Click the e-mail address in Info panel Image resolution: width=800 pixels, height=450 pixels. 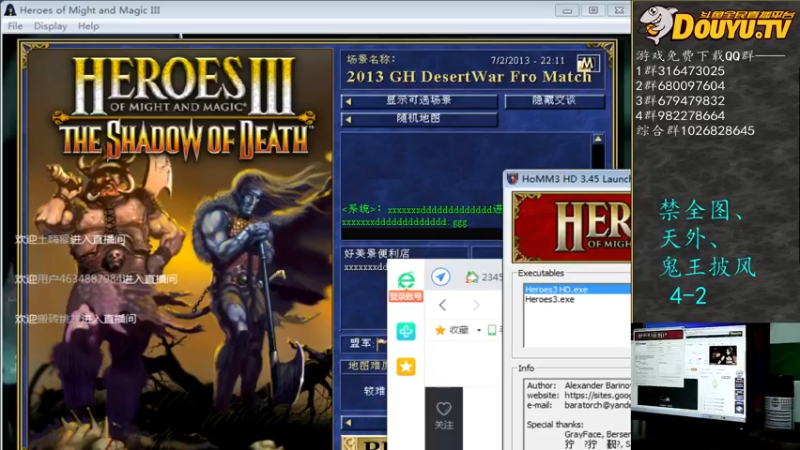pos(597,405)
